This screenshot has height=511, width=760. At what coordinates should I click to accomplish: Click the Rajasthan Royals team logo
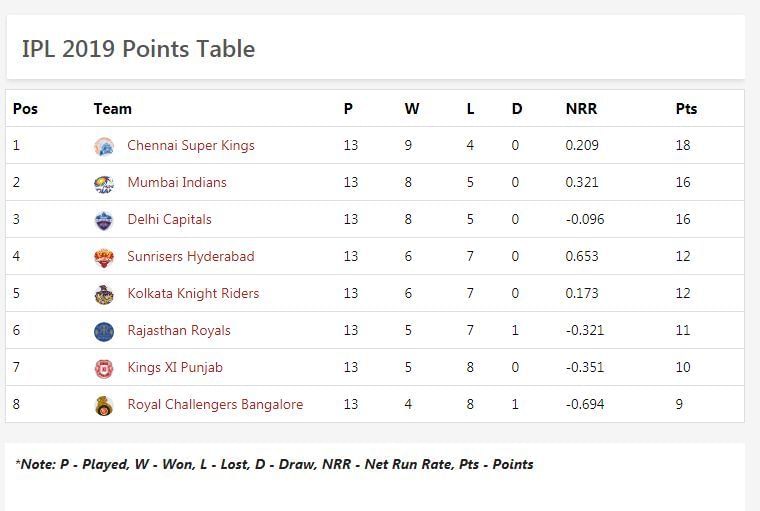[104, 331]
